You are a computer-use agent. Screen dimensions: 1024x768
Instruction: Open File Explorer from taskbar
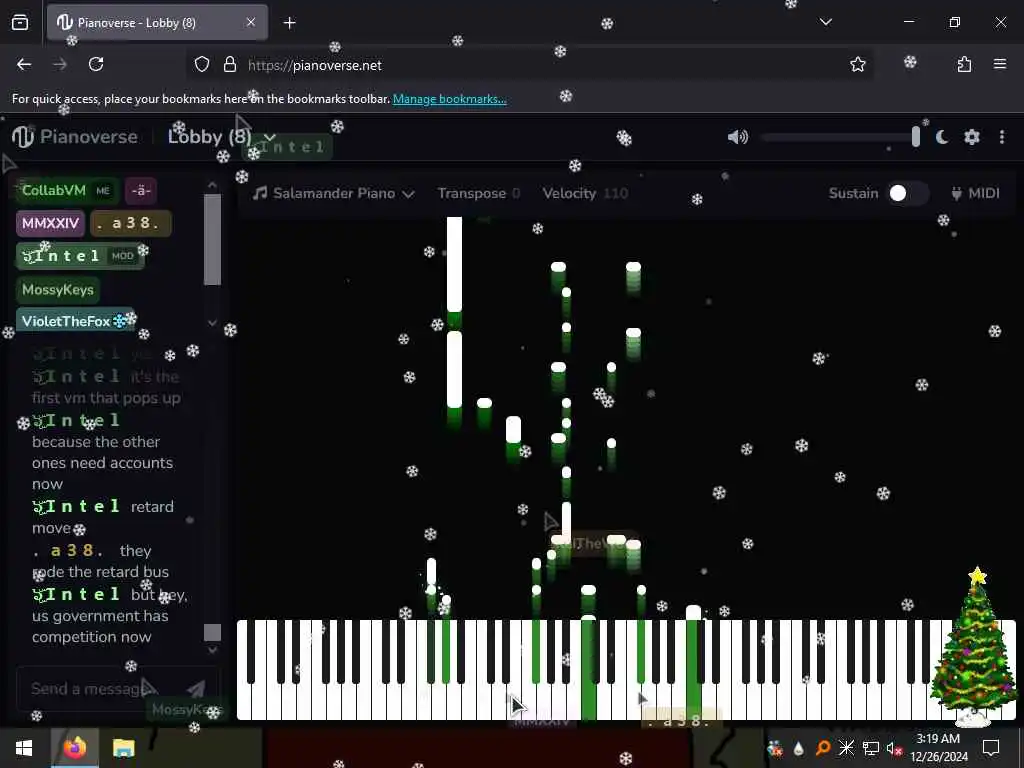(x=123, y=748)
